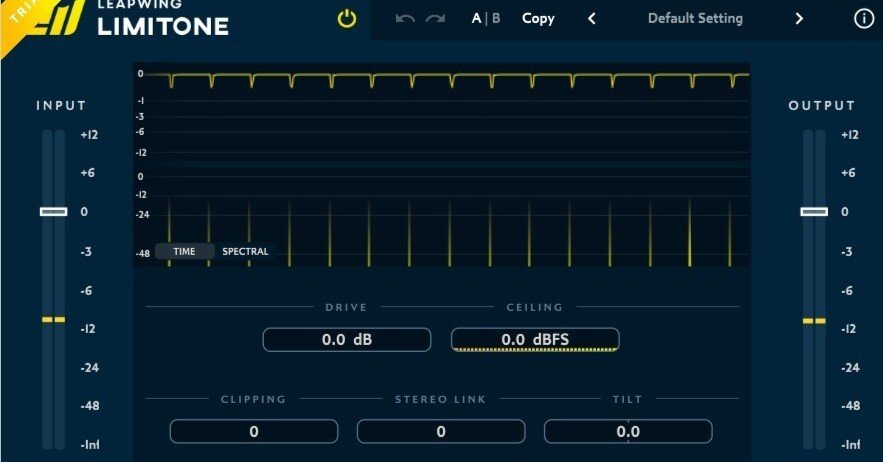Click the undo arrow icon
The width and height of the screenshot is (883, 462).
(x=405, y=19)
